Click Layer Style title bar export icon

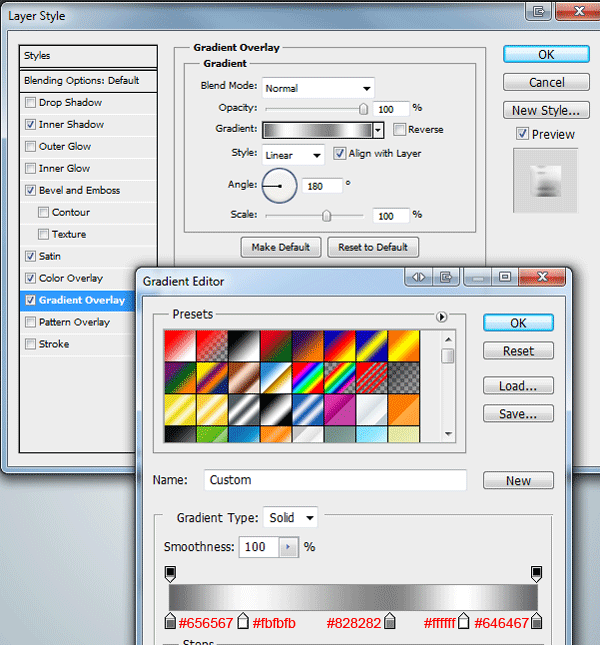[x=538, y=11]
